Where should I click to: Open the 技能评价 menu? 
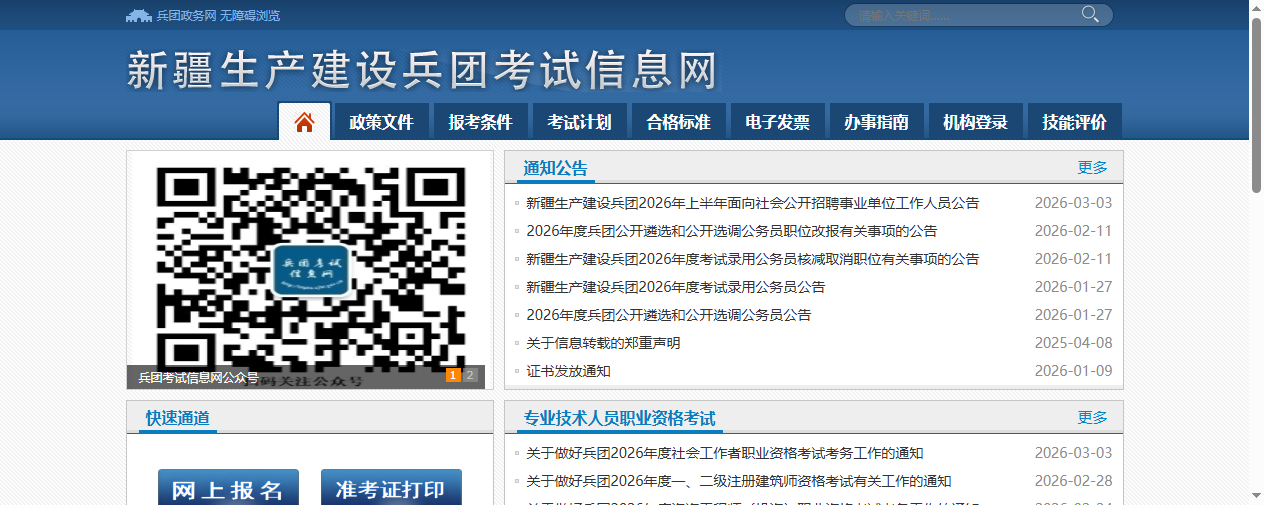(x=1074, y=122)
